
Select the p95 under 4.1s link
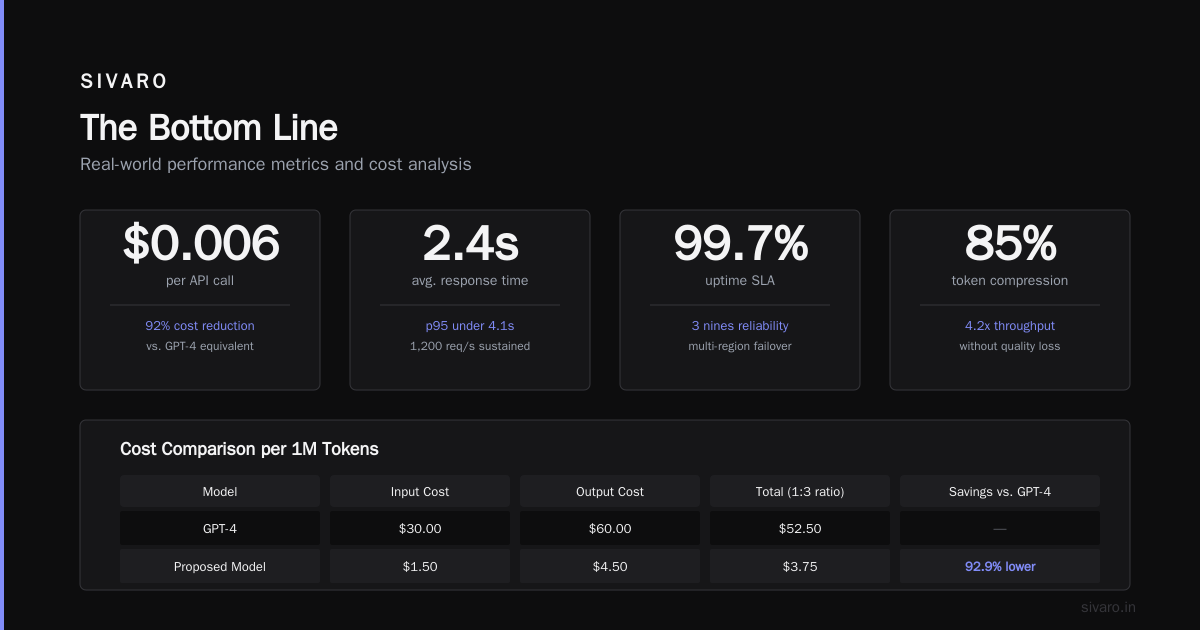point(470,326)
